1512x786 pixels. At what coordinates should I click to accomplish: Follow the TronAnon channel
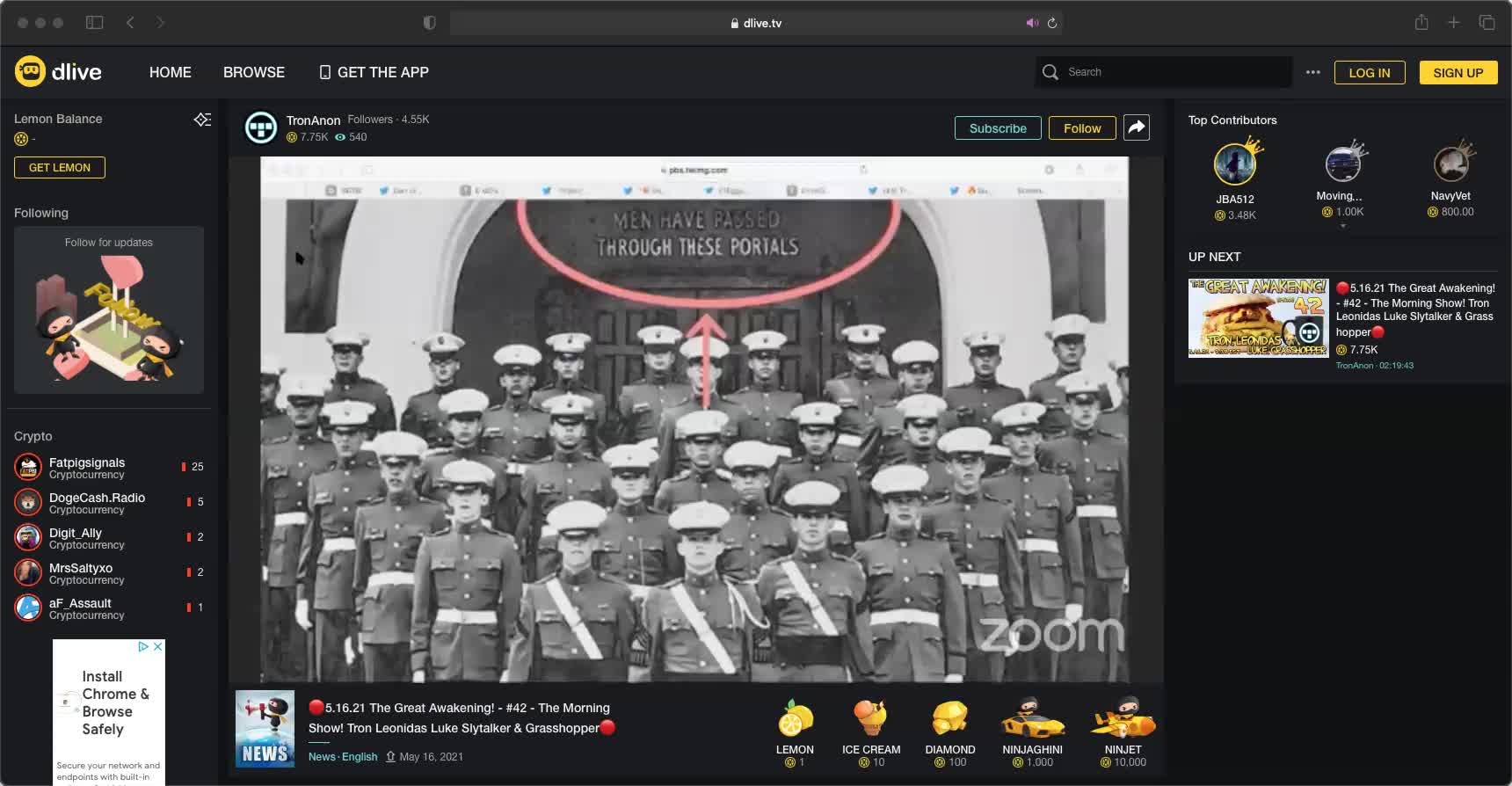[1082, 128]
